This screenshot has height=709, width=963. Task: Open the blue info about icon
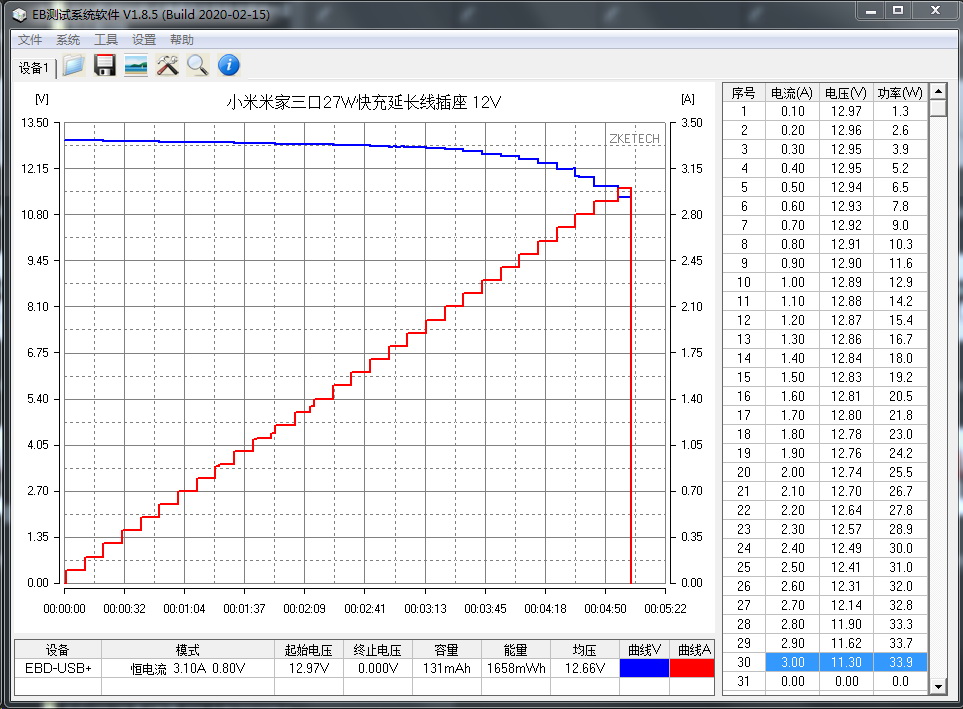point(229,66)
